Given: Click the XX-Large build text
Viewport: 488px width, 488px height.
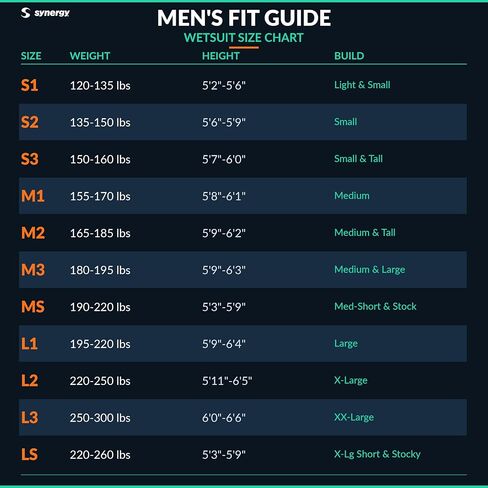Looking at the screenshot, I should point(354,417).
